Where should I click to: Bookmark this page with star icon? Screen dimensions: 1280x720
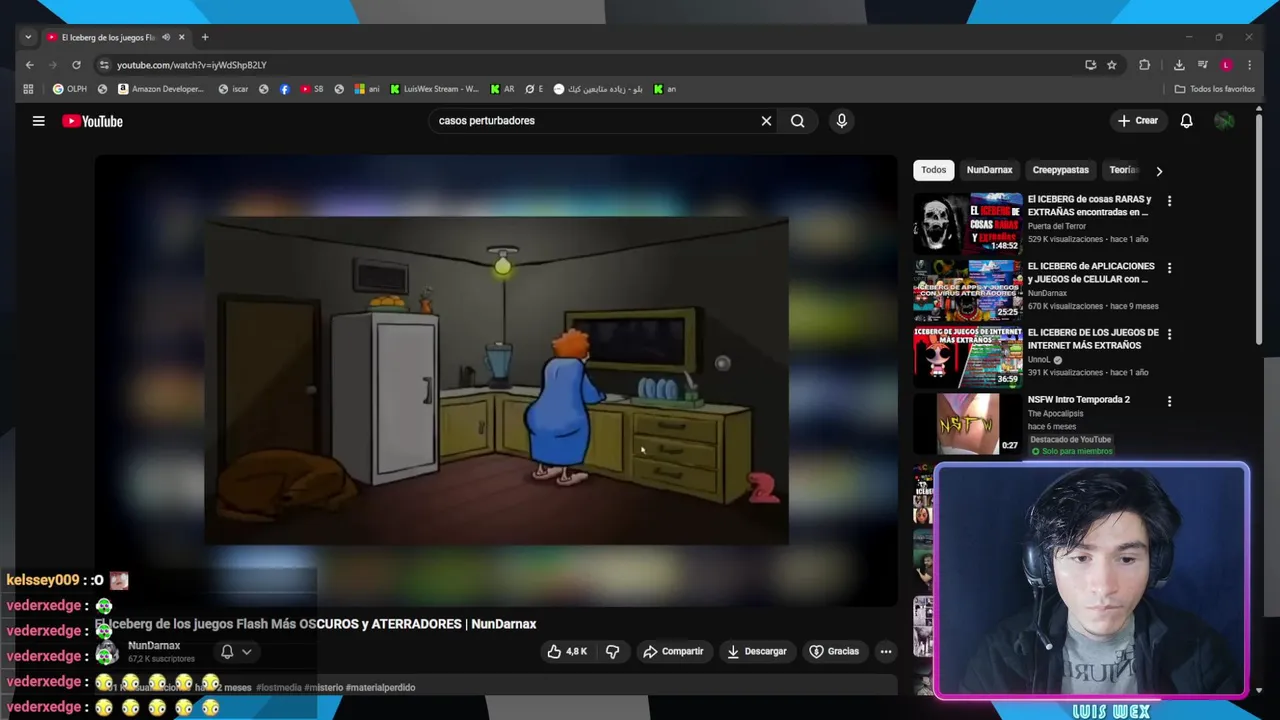(1111, 65)
